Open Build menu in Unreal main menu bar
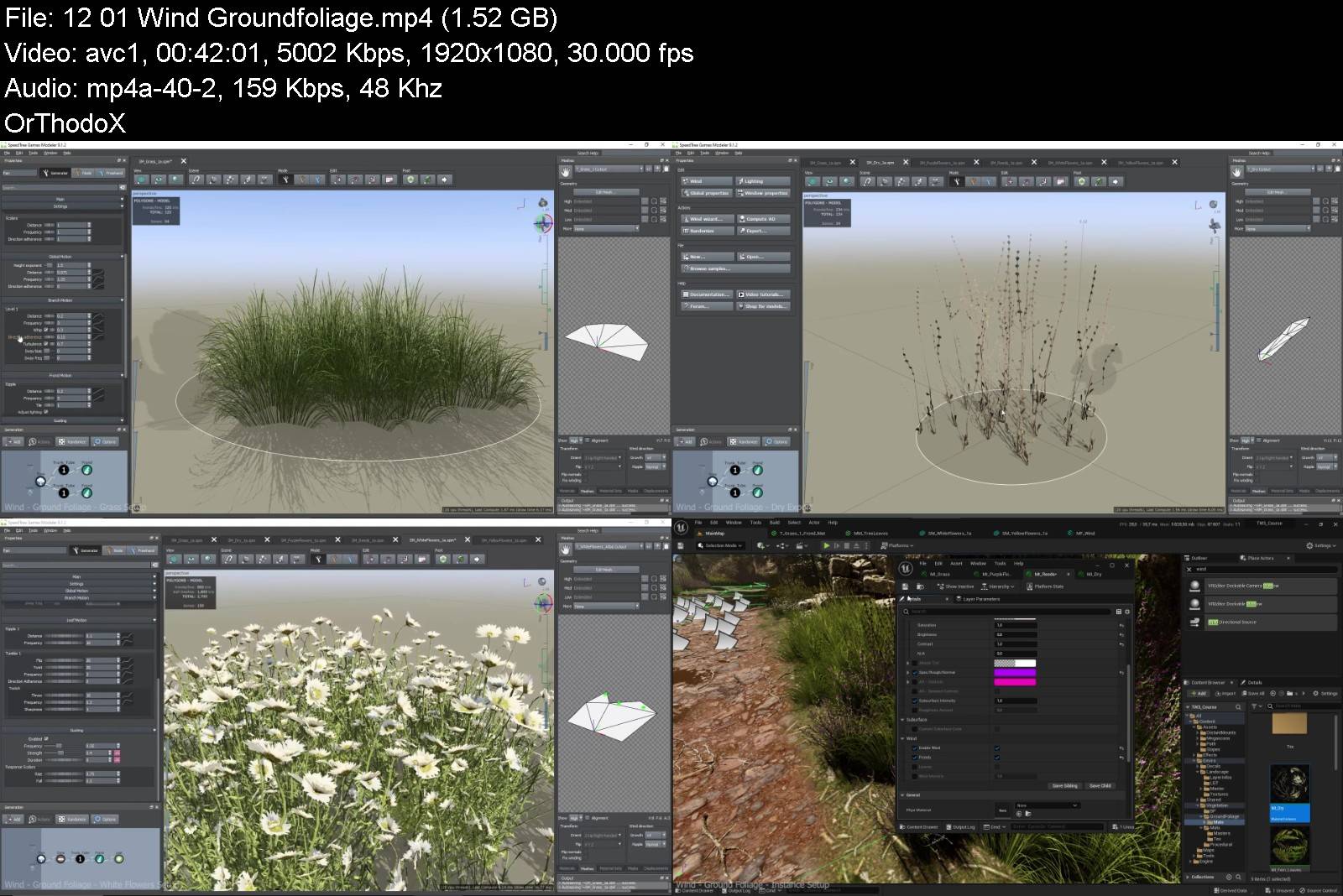 [x=775, y=522]
